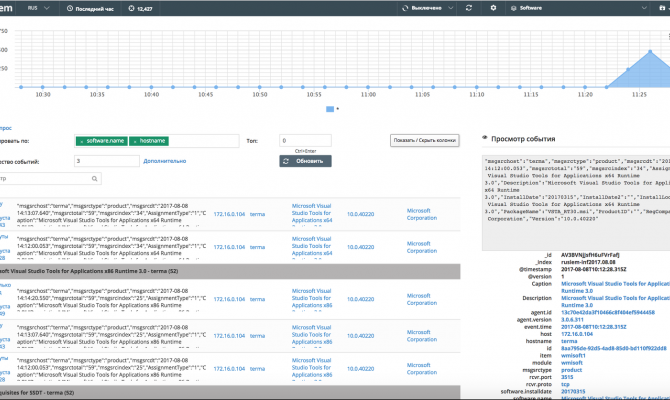Click the 'Топ' input field

[x=305, y=141]
